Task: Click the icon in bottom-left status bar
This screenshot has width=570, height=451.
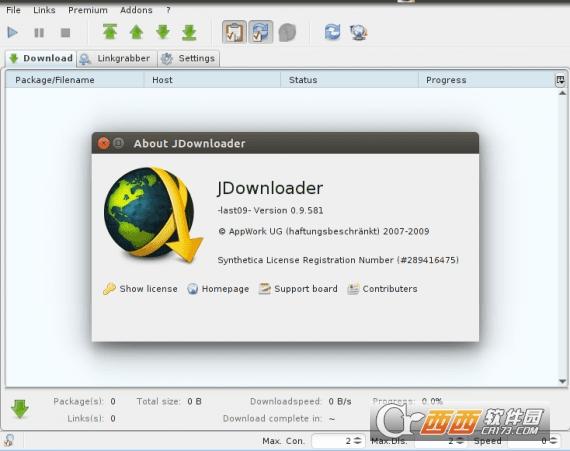Action: [9, 440]
